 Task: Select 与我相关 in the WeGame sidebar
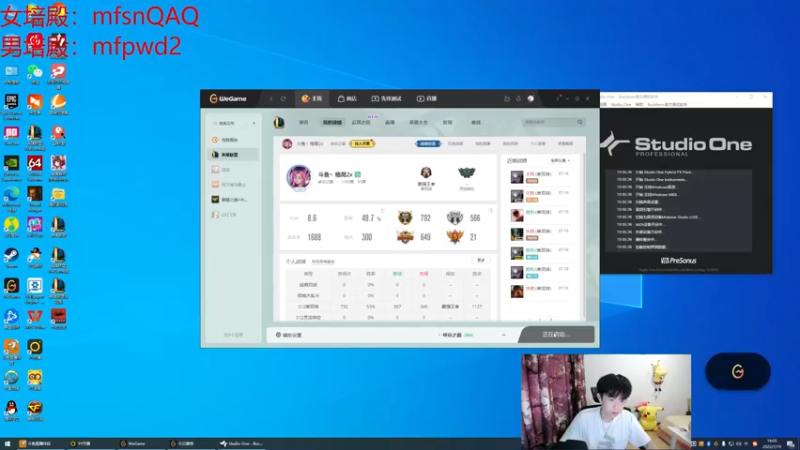(x=233, y=139)
